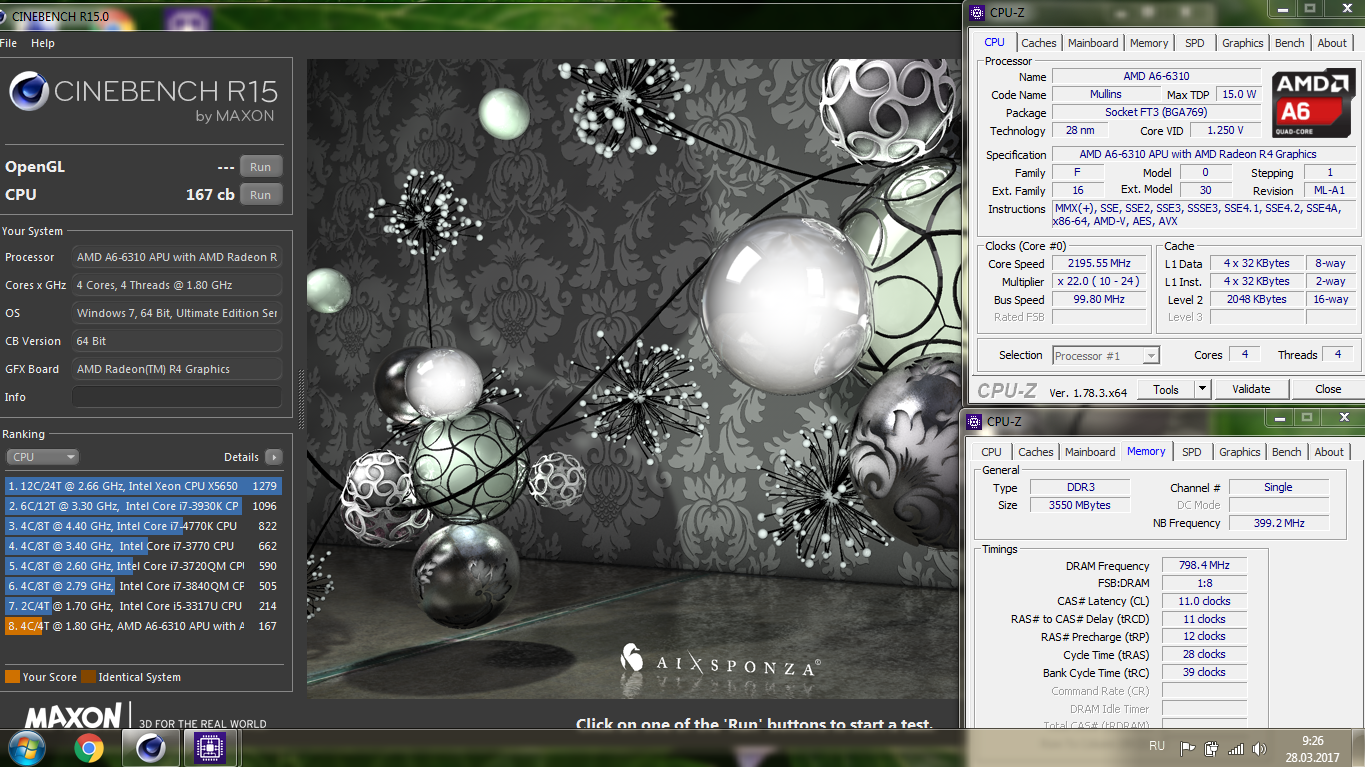
Task: Click the brown Identical System legend swatch
Action: click(x=88, y=677)
